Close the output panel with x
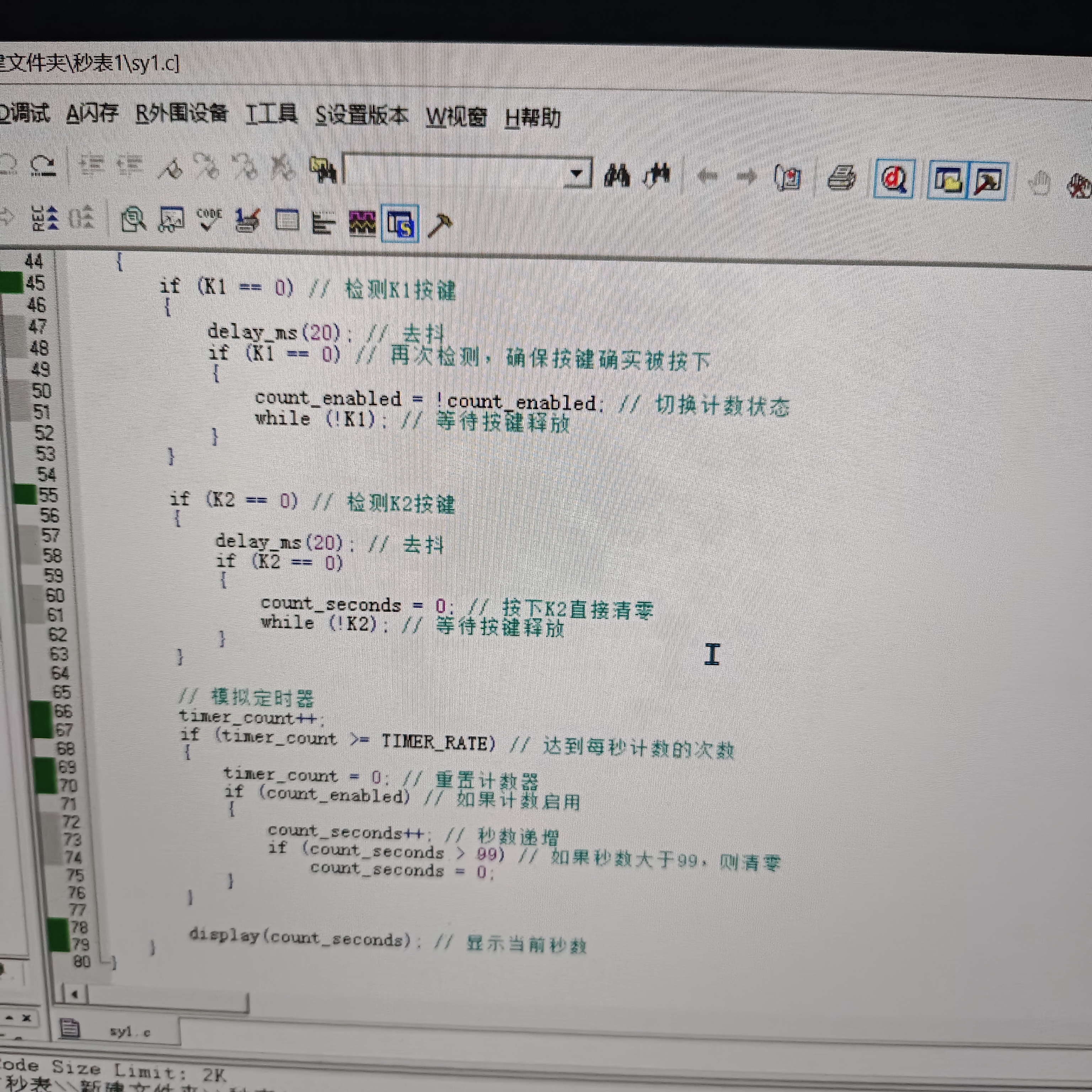Viewport: 1092px width, 1092px height. 27,1018
